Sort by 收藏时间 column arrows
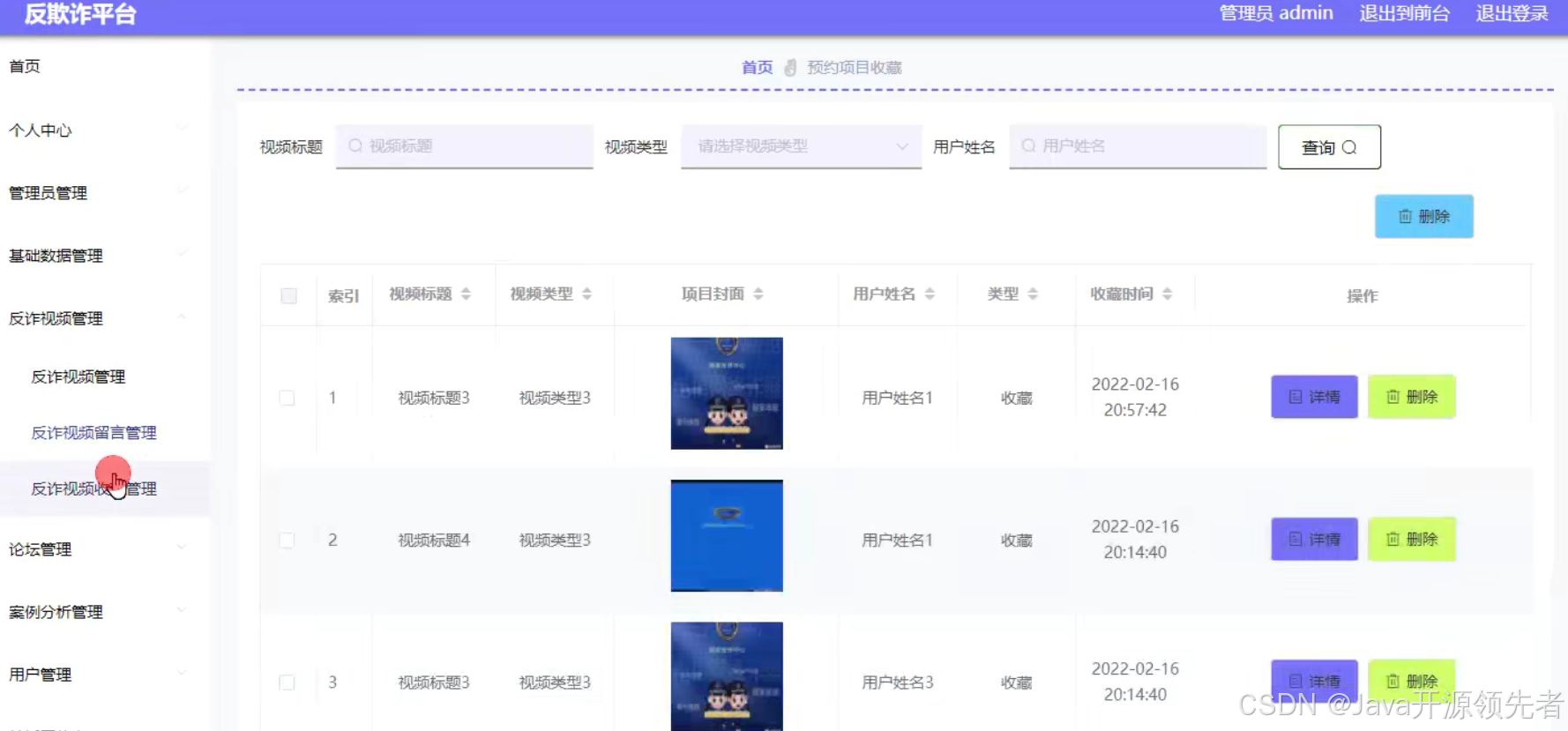Image resolution: width=1568 pixels, height=731 pixels. pos(1167,295)
